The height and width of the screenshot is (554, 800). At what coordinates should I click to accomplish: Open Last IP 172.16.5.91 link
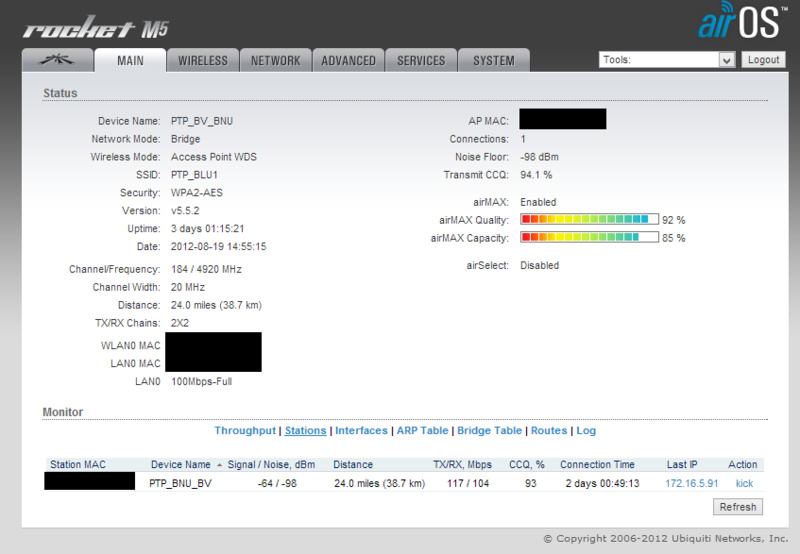691,483
